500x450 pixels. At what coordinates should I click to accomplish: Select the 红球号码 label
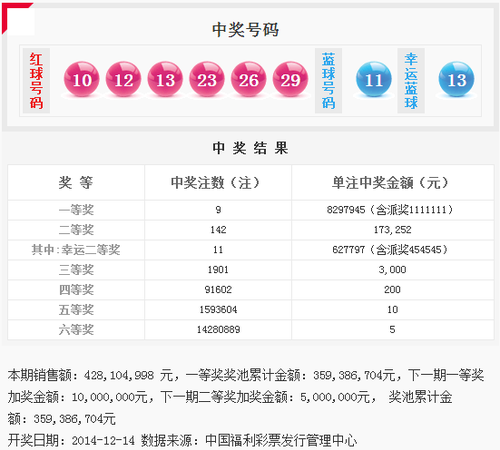coord(36,81)
